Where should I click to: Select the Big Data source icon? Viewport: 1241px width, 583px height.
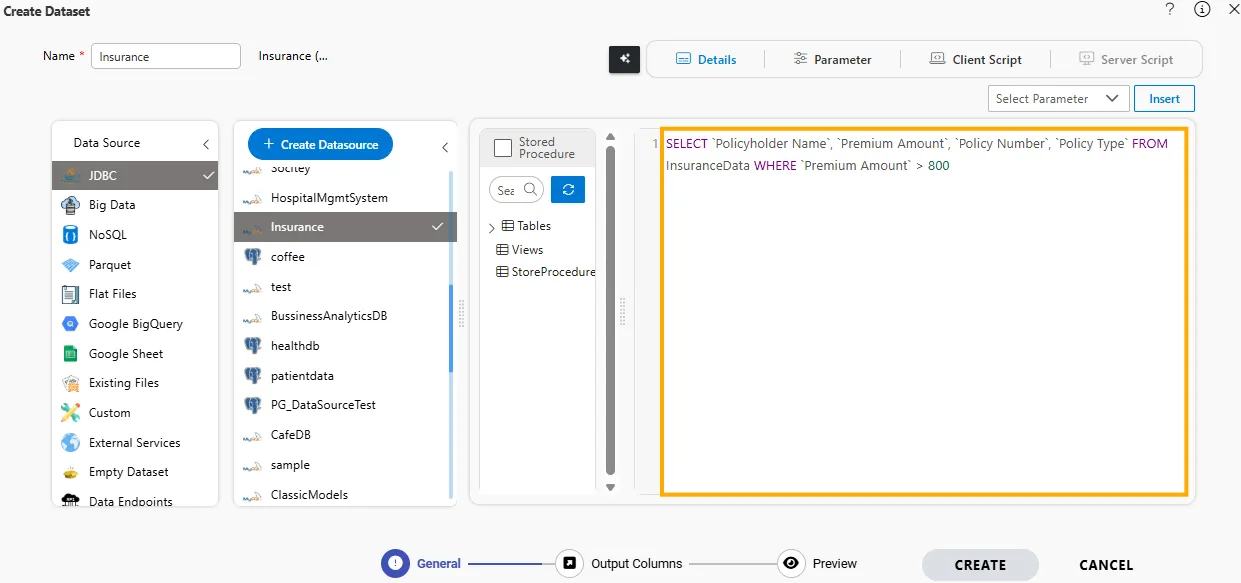(x=70, y=205)
